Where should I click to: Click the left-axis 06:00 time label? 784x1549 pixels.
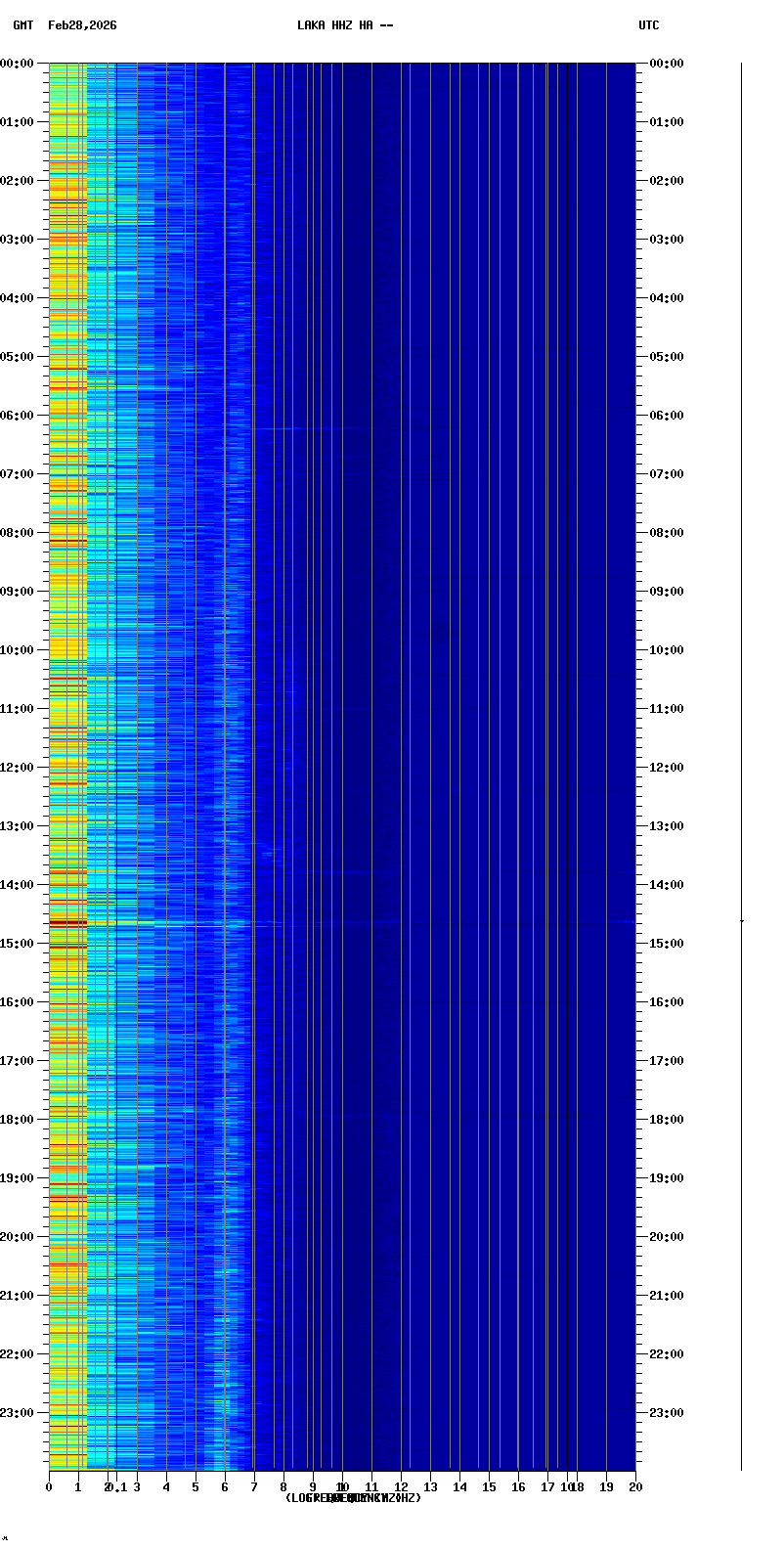pos(18,416)
